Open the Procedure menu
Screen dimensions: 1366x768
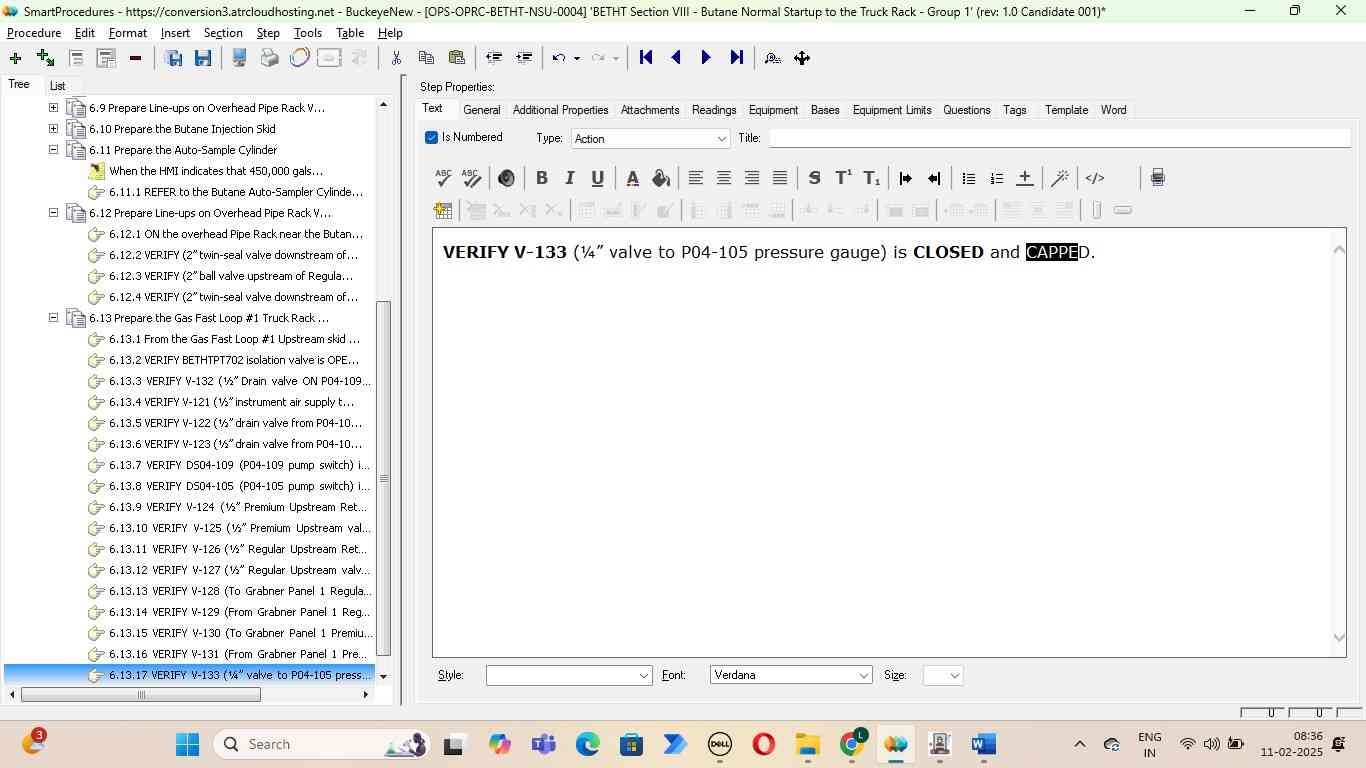pyautogui.click(x=34, y=33)
